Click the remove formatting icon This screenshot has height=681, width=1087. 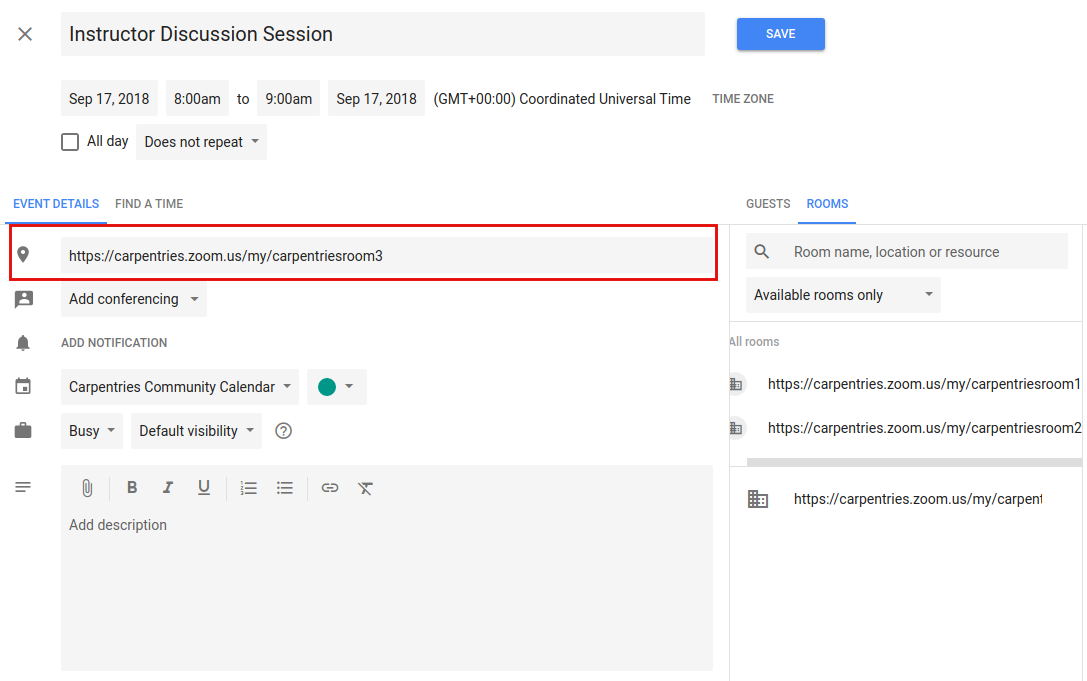[x=365, y=488]
